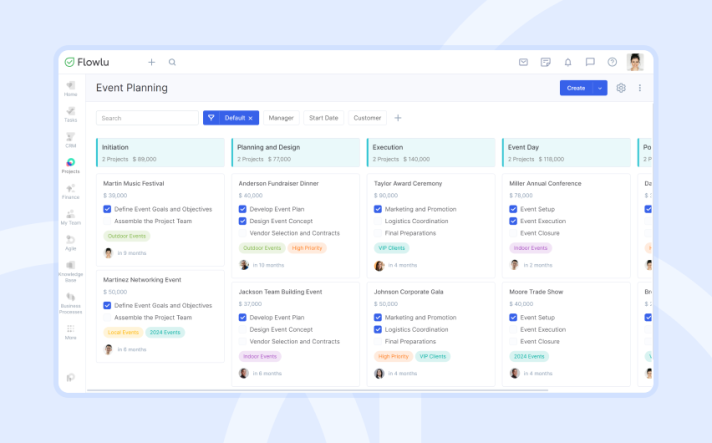
Task: Expand the Create button dropdown arrow
Action: (600, 88)
